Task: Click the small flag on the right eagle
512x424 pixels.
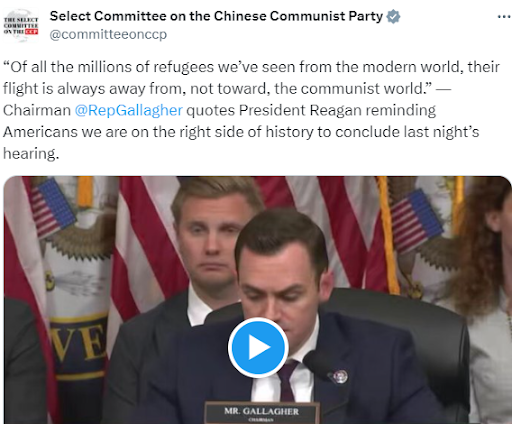Action: pyautogui.click(x=416, y=220)
